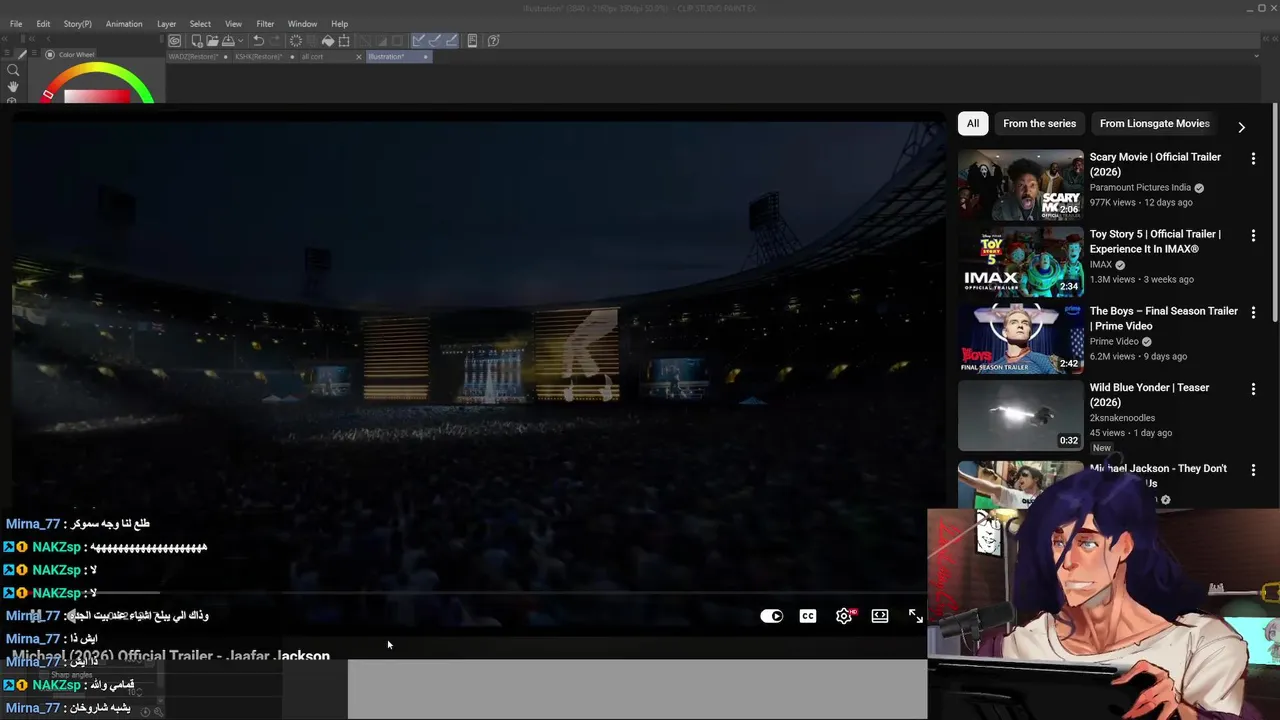Open The Boys Final Season Trailer thumbnail
Image resolution: width=1280 pixels, height=720 pixels.
(x=1021, y=338)
